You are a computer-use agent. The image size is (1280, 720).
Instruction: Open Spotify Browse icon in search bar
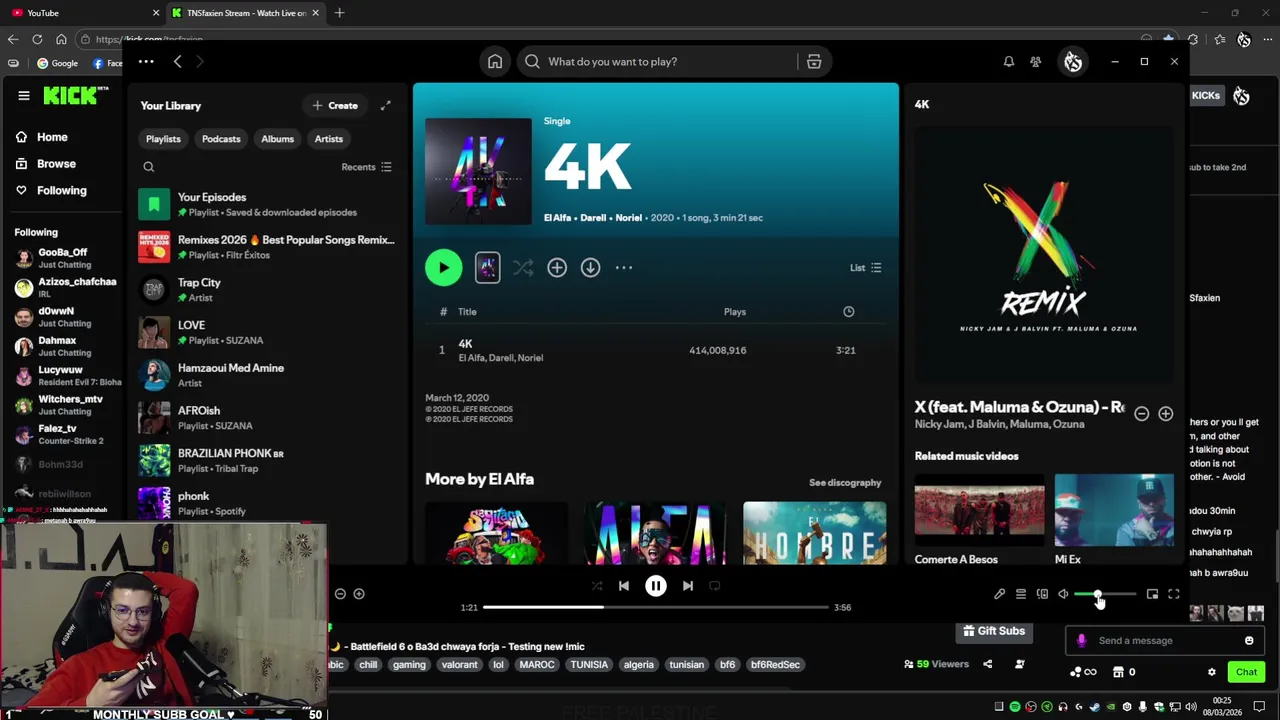pyautogui.click(x=814, y=62)
